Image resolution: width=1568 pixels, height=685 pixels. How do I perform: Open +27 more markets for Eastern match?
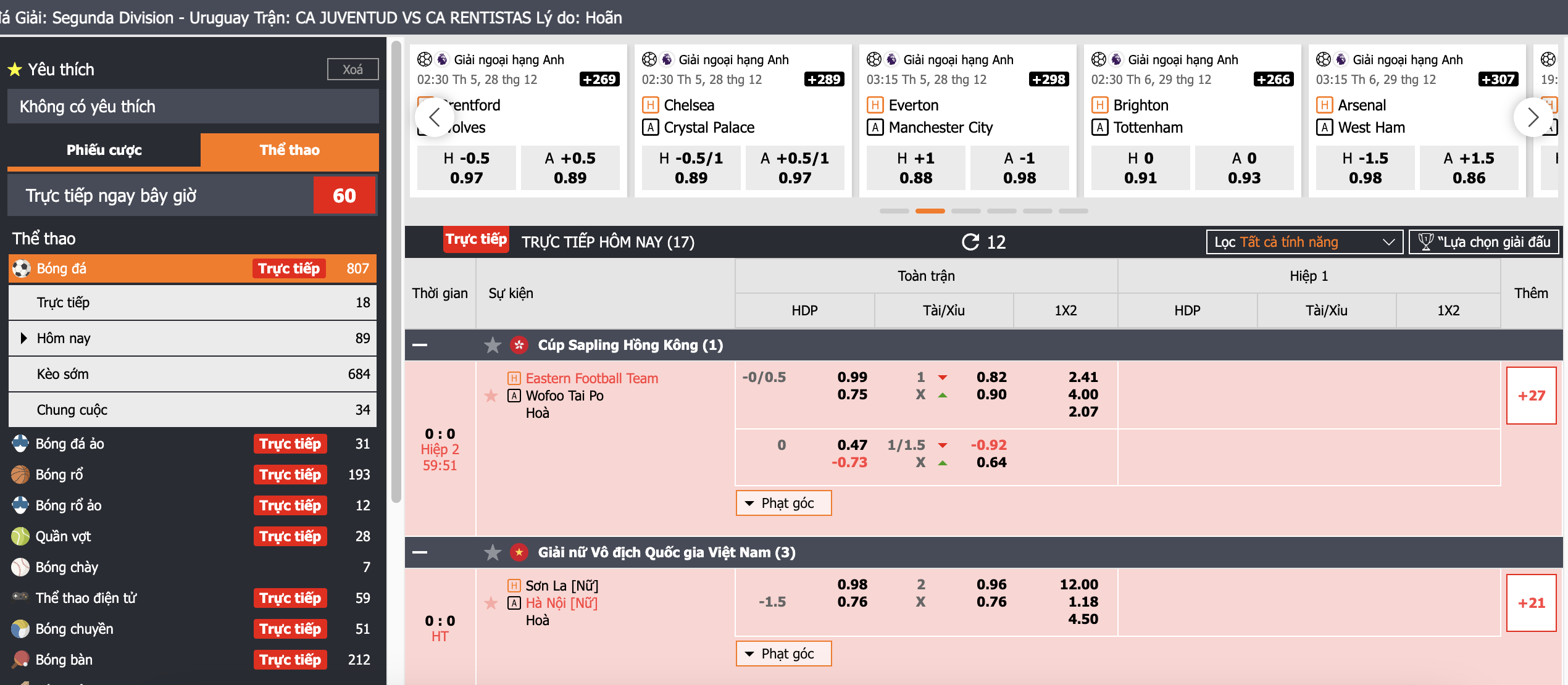(x=1531, y=396)
